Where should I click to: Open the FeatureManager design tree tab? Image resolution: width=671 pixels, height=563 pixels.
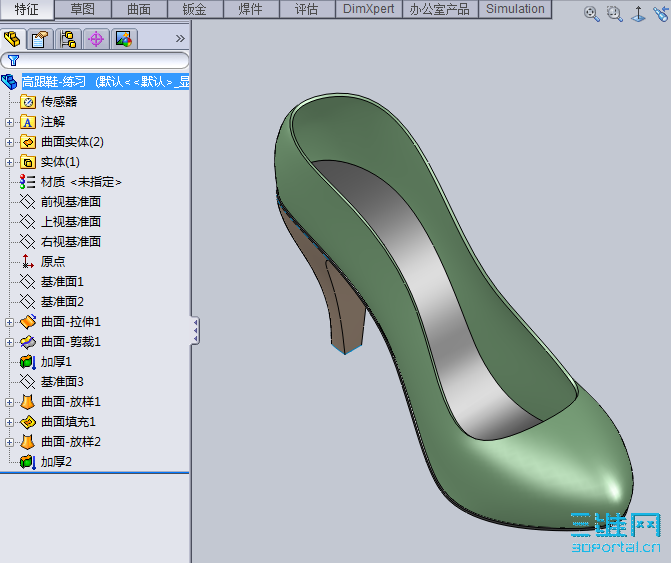[x=13, y=39]
